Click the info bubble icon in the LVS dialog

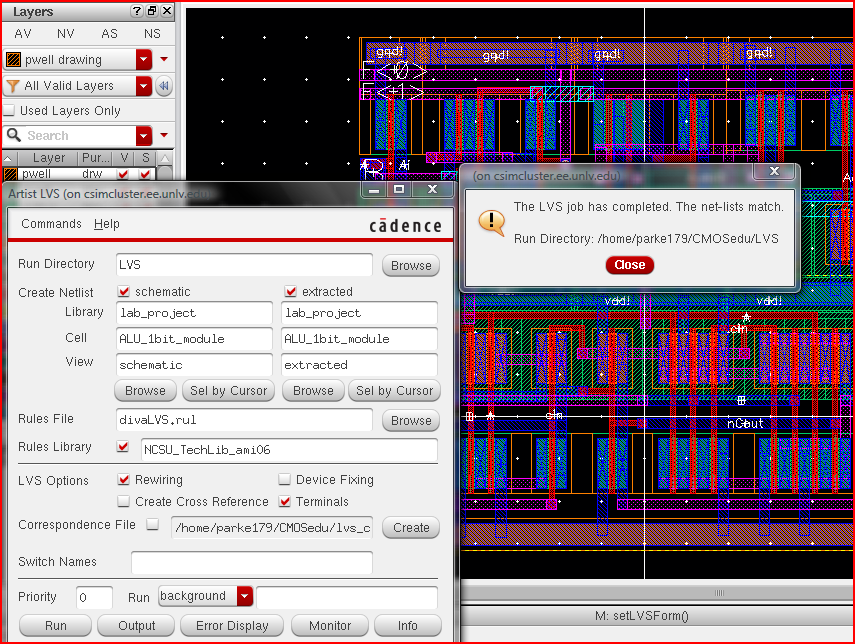[491, 221]
